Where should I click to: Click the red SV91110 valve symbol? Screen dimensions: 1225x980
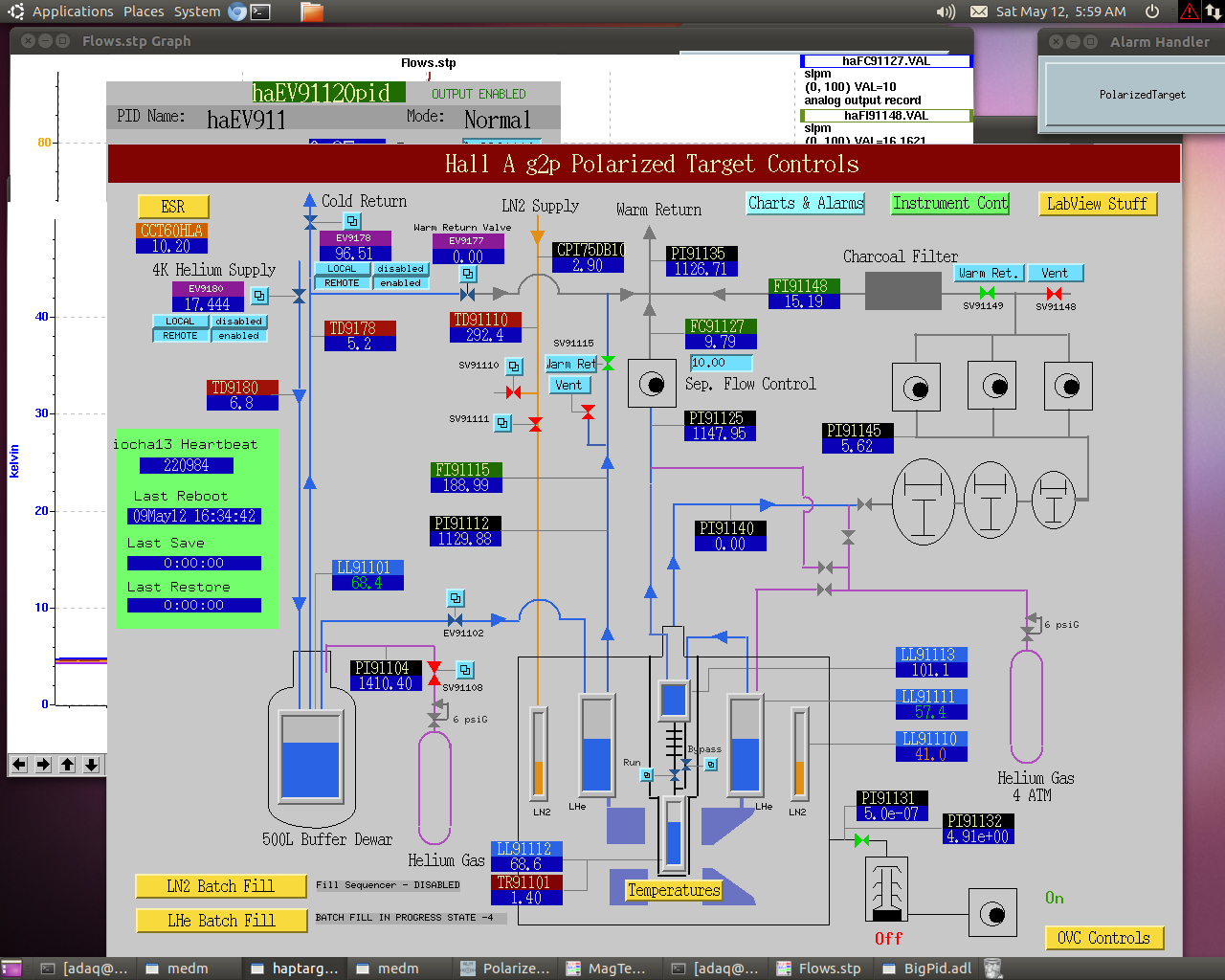tap(514, 392)
